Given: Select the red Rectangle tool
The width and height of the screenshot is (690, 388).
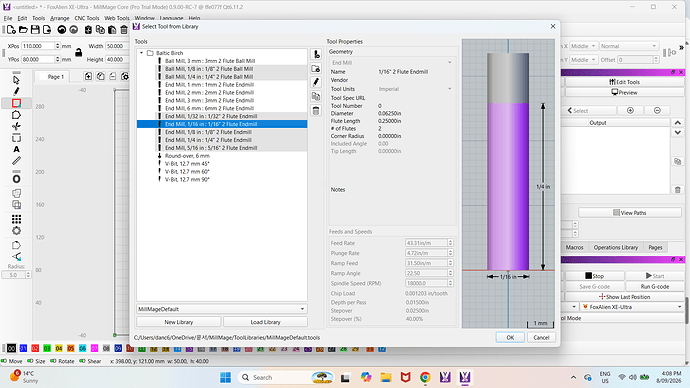Looking at the screenshot, I should [16, 103].
